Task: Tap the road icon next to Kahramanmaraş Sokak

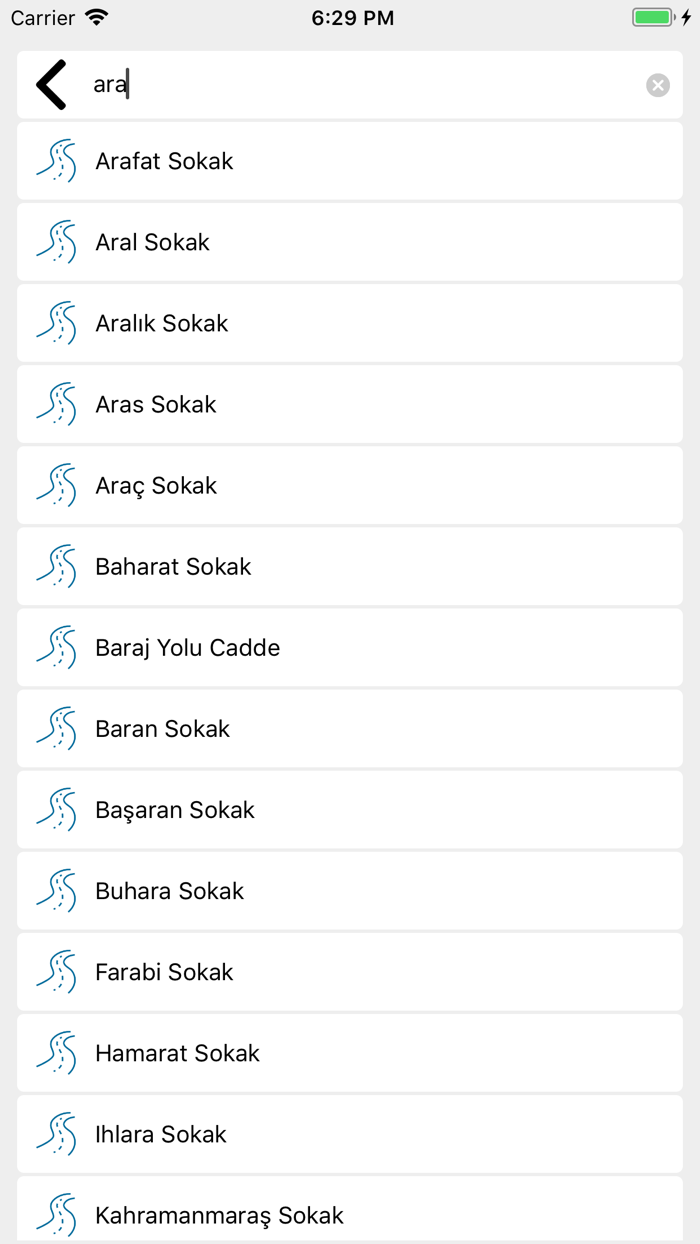Action: [x=57, y=1215]
